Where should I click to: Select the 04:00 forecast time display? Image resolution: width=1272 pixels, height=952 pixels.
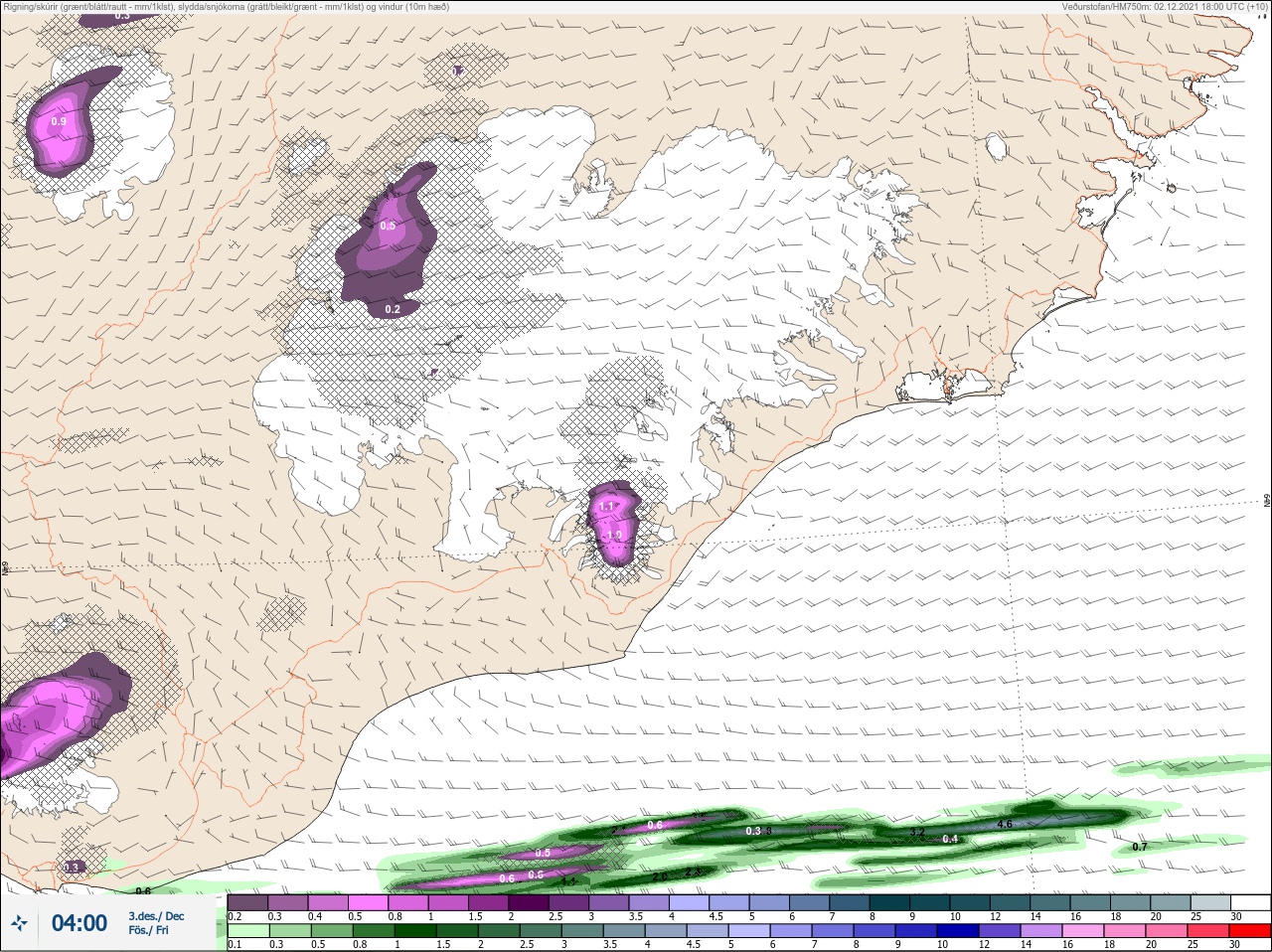tap(79, 923)
